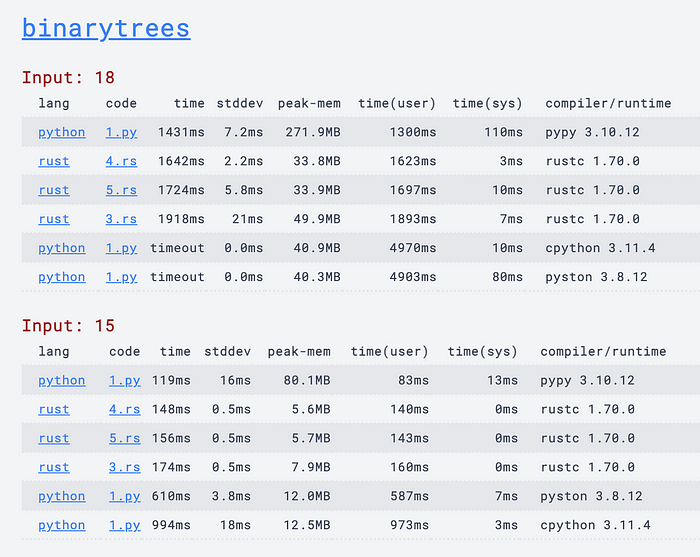Select the 973ms time(user) cell
This screenshot has height=557, width=700.
(x=409, y=525)
